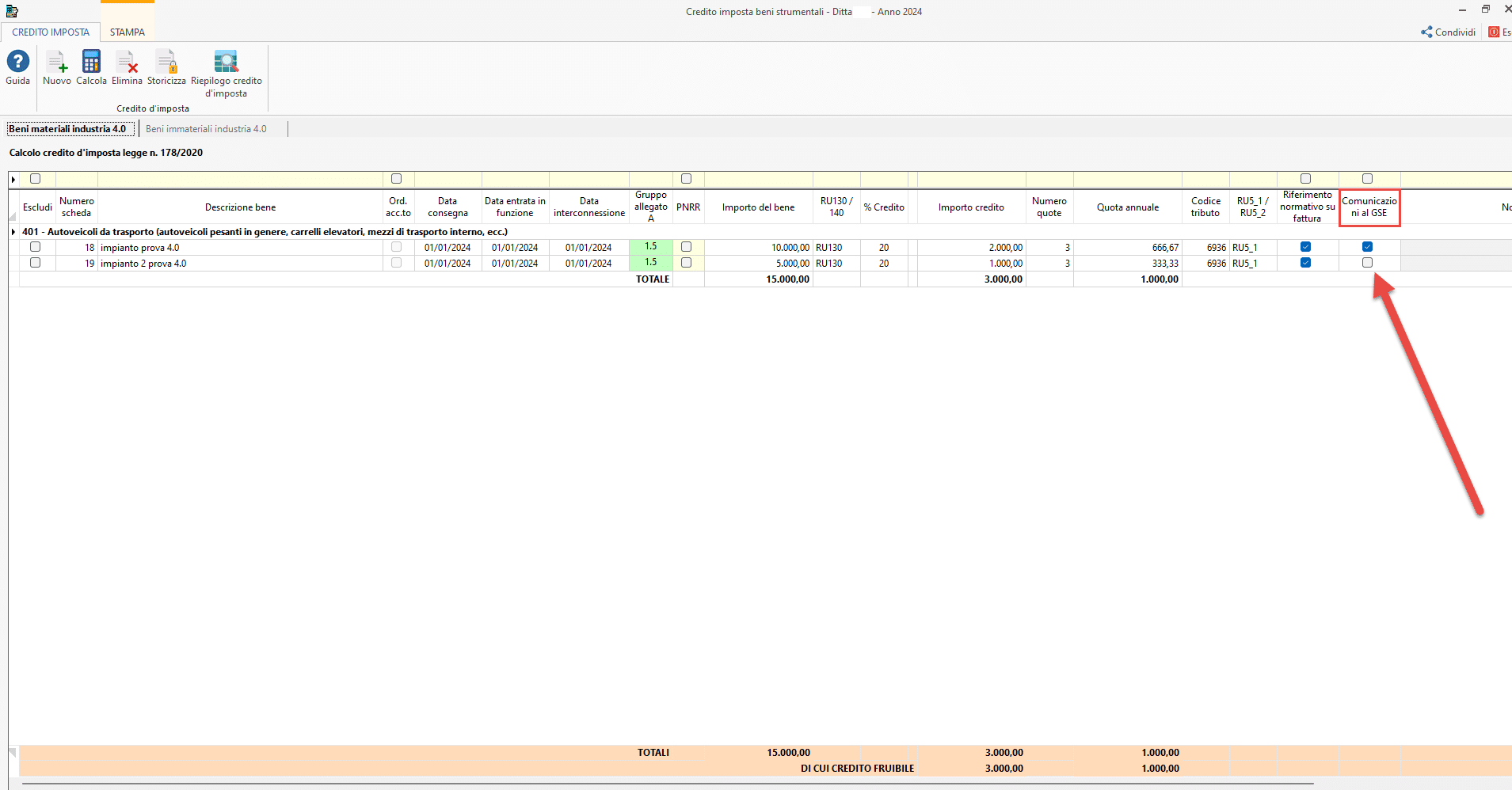Toggle Riferimento normativo filter-row checkbox

point(1306,179)
